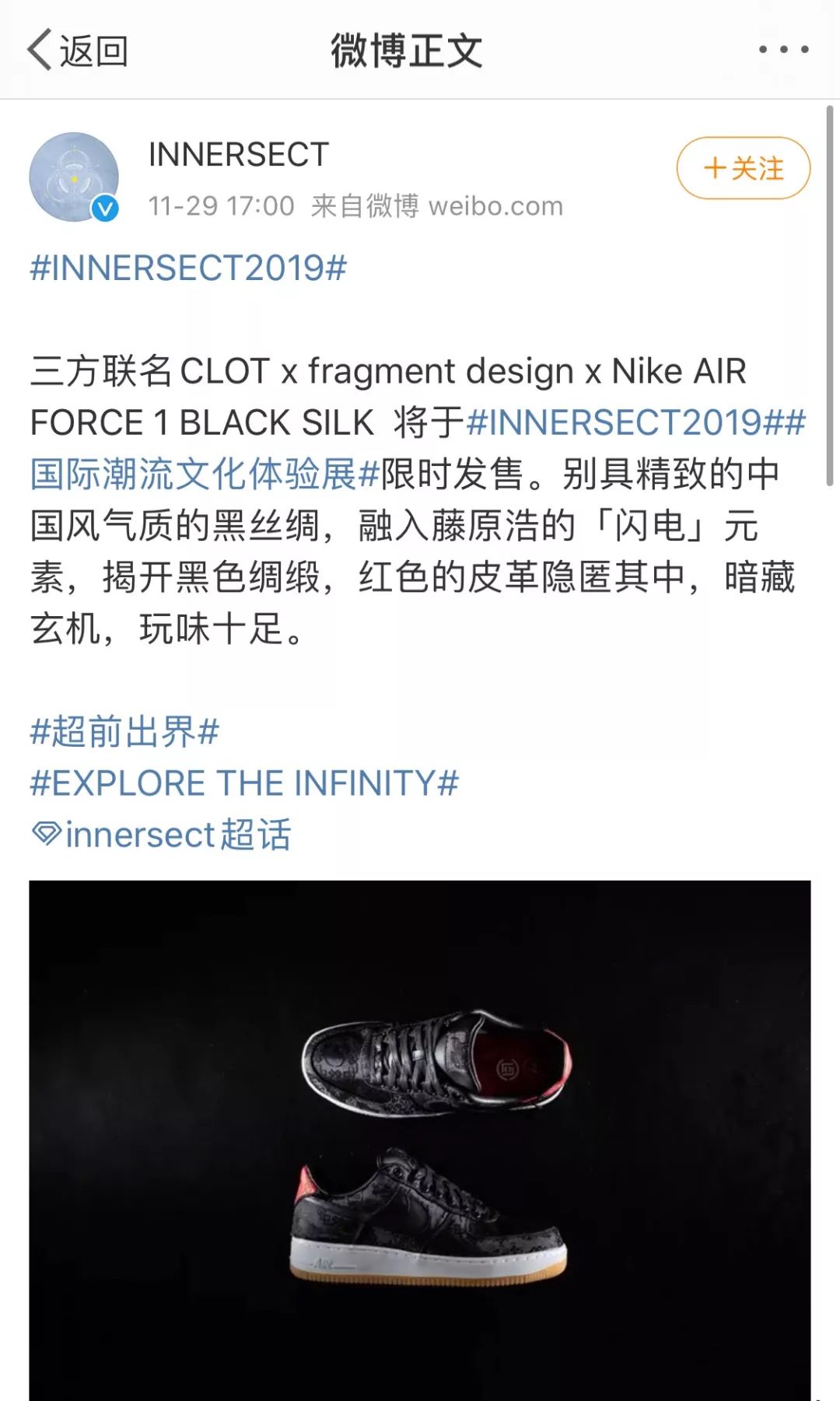Follow INNERSECT with 关注 button
The image size is (840, 1401).
click(x=744, y=168)
